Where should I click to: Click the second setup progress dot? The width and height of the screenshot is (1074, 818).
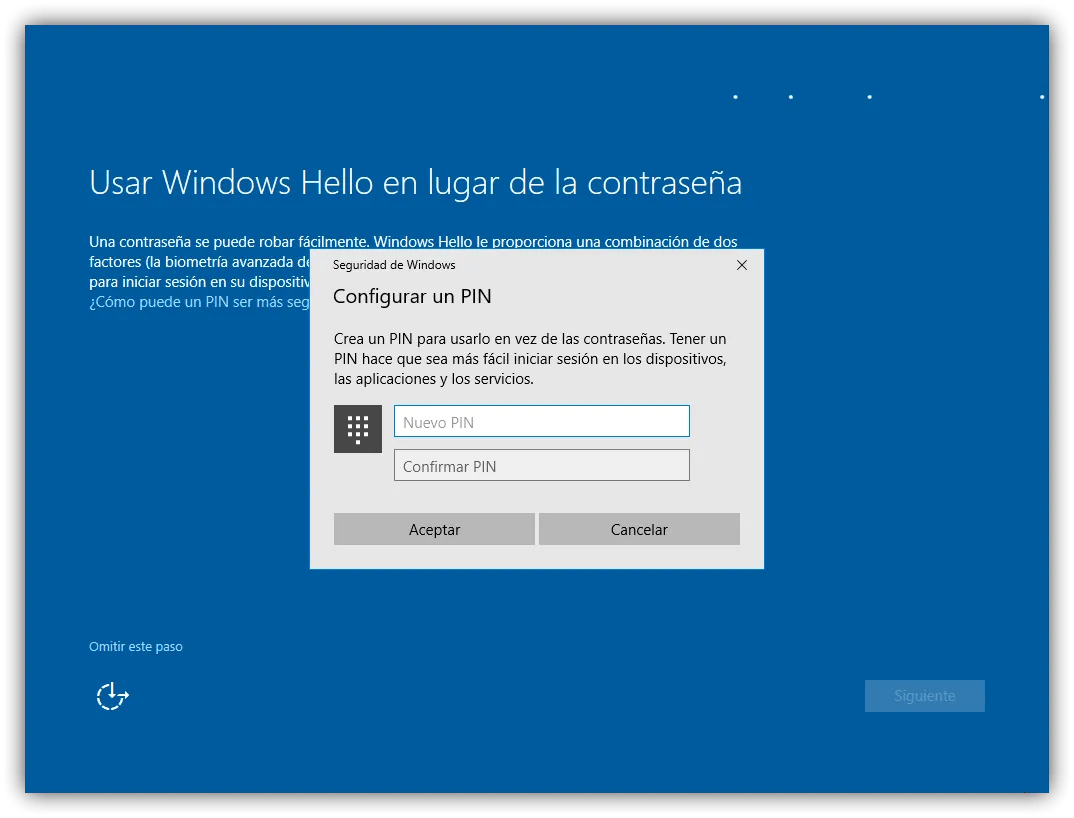pyautogui.click(x=790, y=97)
